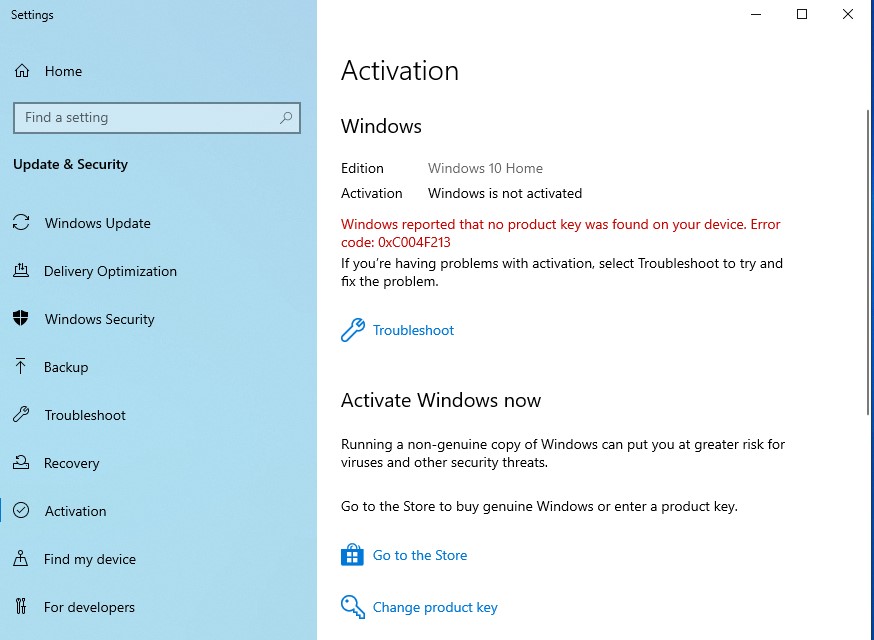Click the blue wrench icon beside Troubleshoot
This screenshot has height=640, width=874.
pyautogui.click(x=353, y=330)
